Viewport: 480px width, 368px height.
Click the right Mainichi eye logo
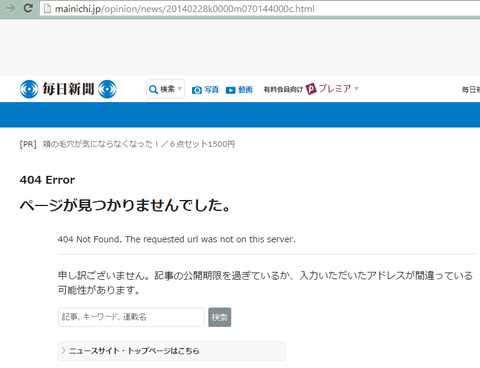[x=107, y=89]
